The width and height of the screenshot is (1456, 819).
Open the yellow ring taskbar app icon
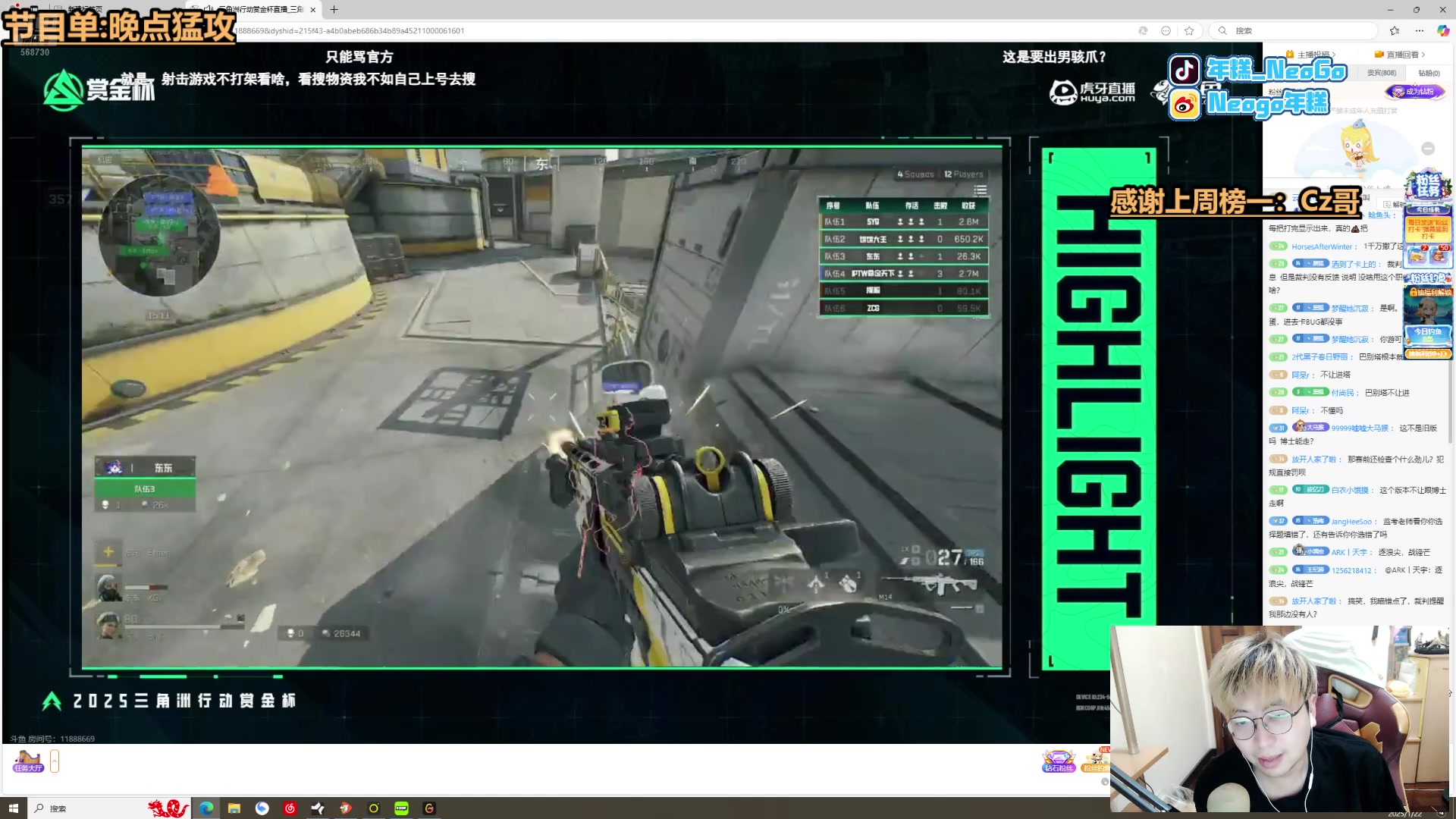click(x=374, y=808)
